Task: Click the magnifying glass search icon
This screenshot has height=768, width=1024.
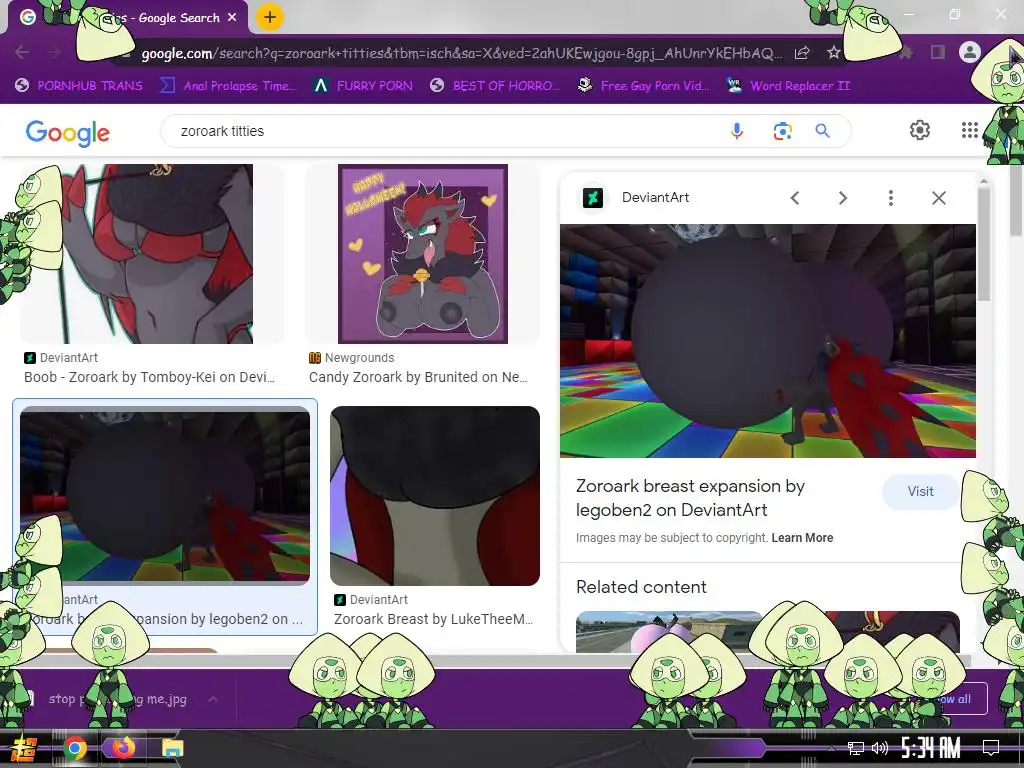Action: coord(823,131)
